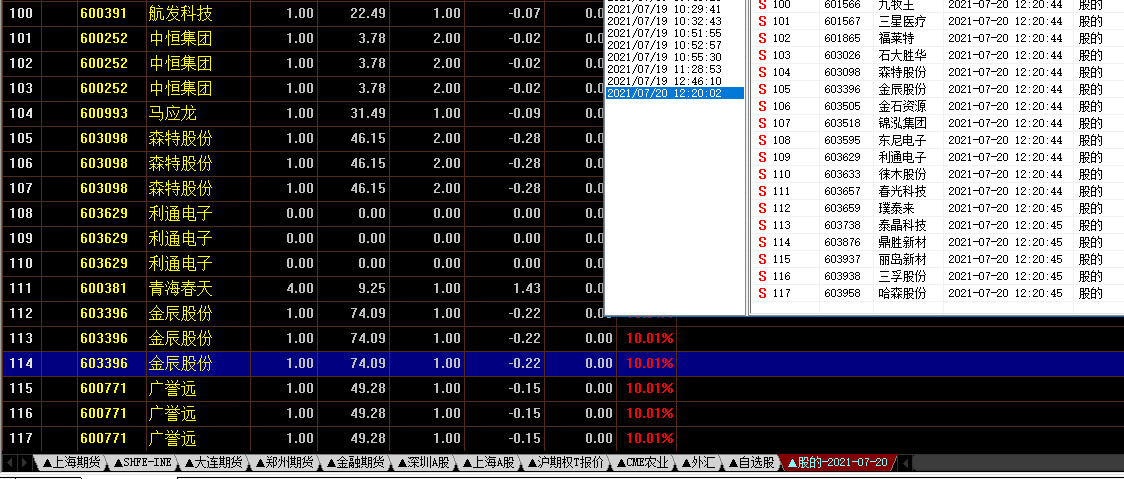Select the snapshot 2021/07/19 10:55:30
1124x479 pixels.
pyautogui.click(x=664, y=57)
